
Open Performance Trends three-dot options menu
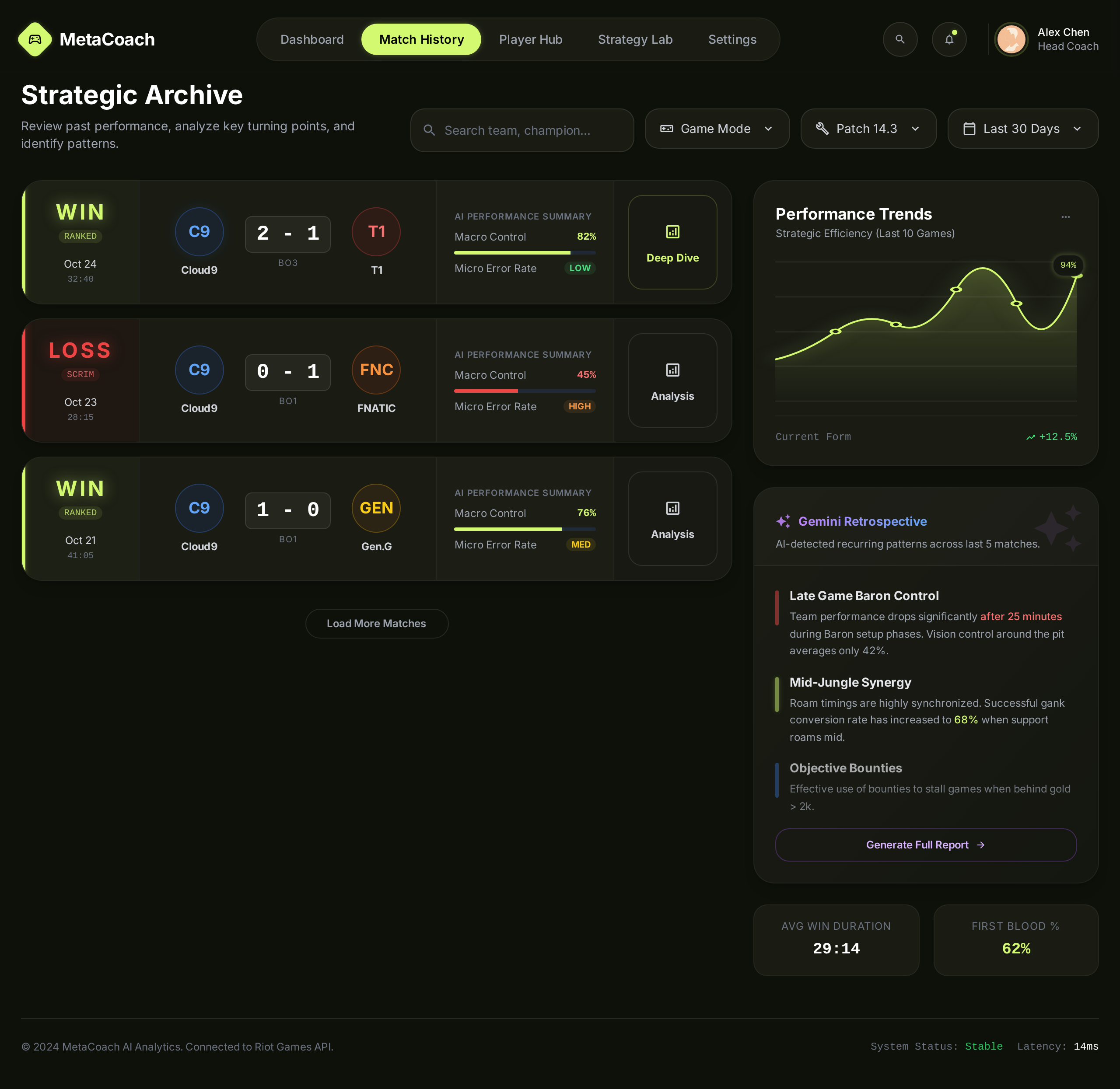1065,217
